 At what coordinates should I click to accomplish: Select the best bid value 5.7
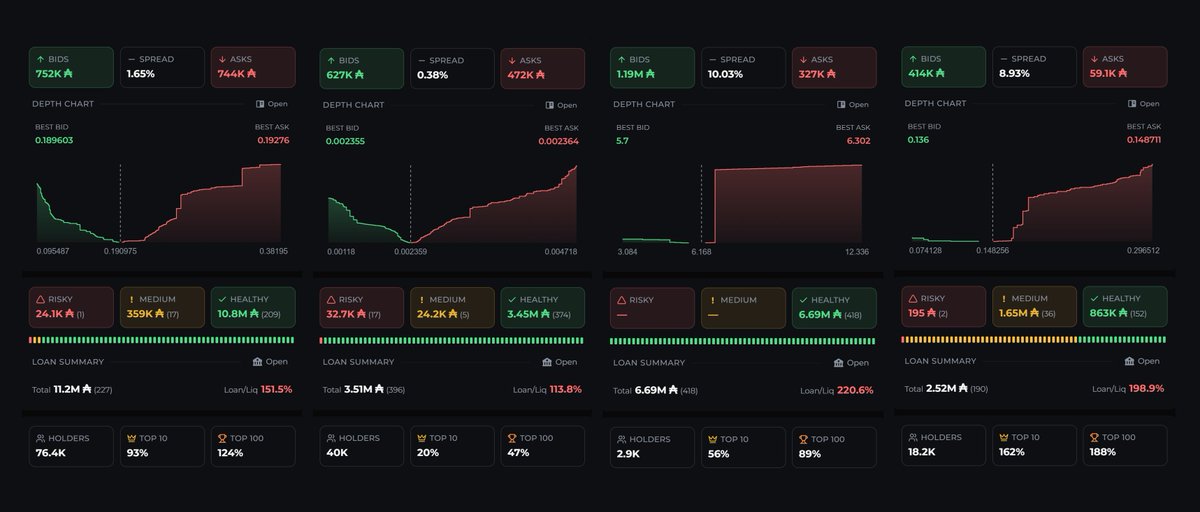pos(622,141)
